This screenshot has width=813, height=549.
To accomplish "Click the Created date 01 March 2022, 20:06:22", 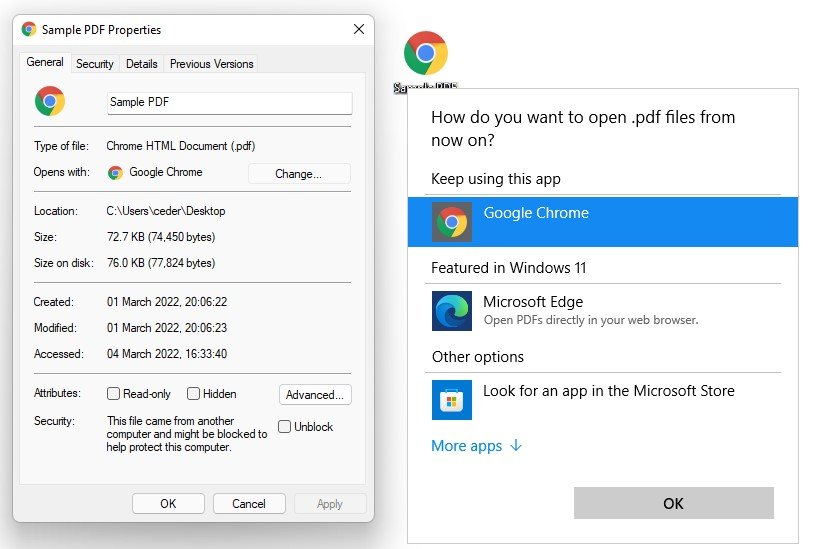I will pos(167,302).
